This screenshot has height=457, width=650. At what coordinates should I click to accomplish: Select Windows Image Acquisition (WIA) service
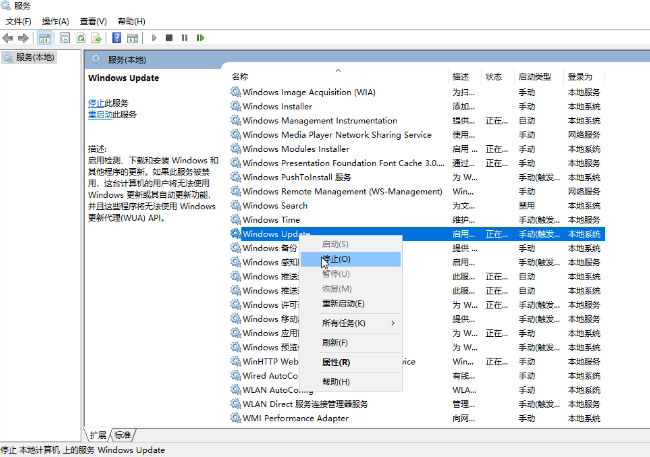coord(417,92)
